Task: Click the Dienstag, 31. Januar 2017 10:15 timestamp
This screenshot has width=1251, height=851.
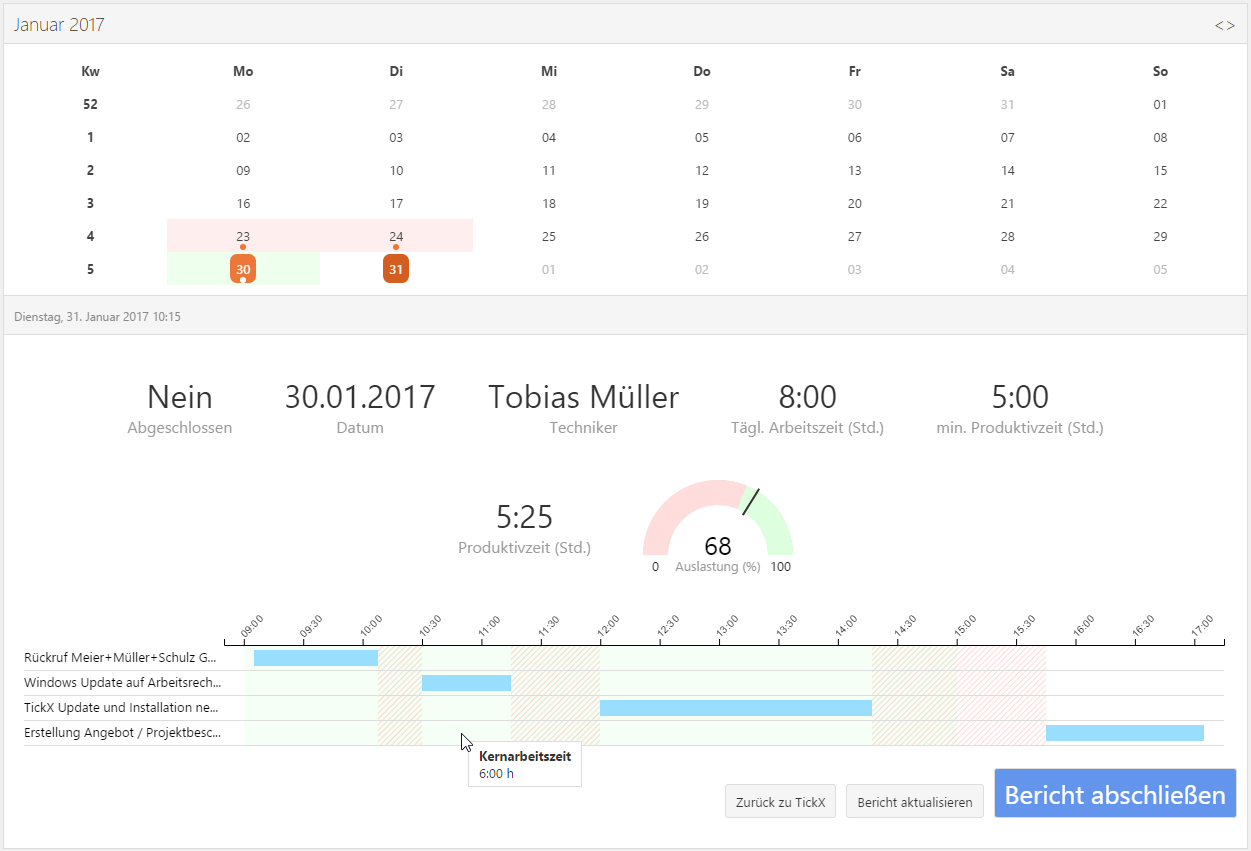Action: [97, 317]
